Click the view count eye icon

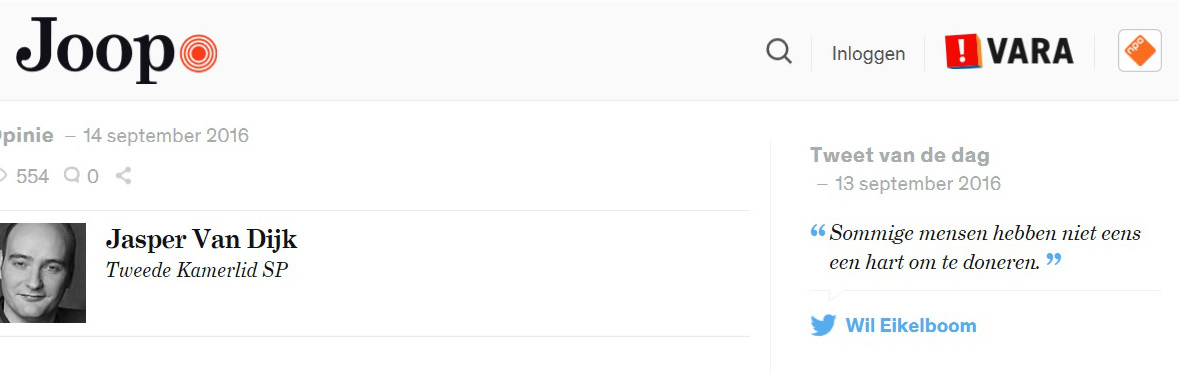[x=2, y=176]
